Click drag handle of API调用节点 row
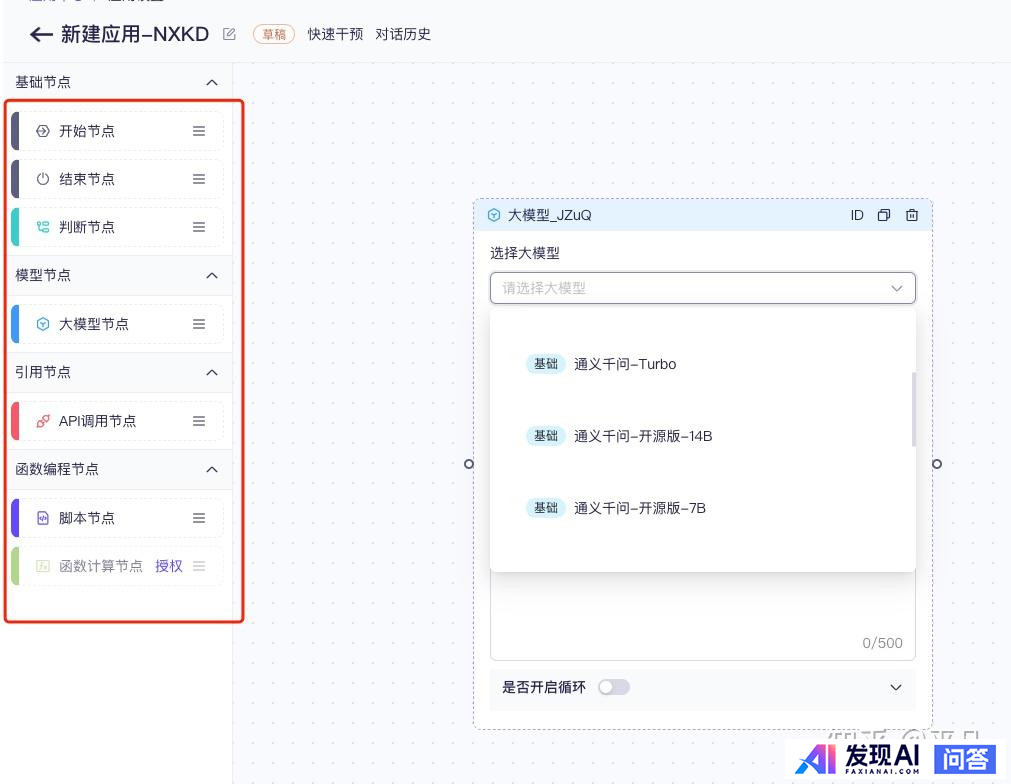 click(x=199, y=421)
